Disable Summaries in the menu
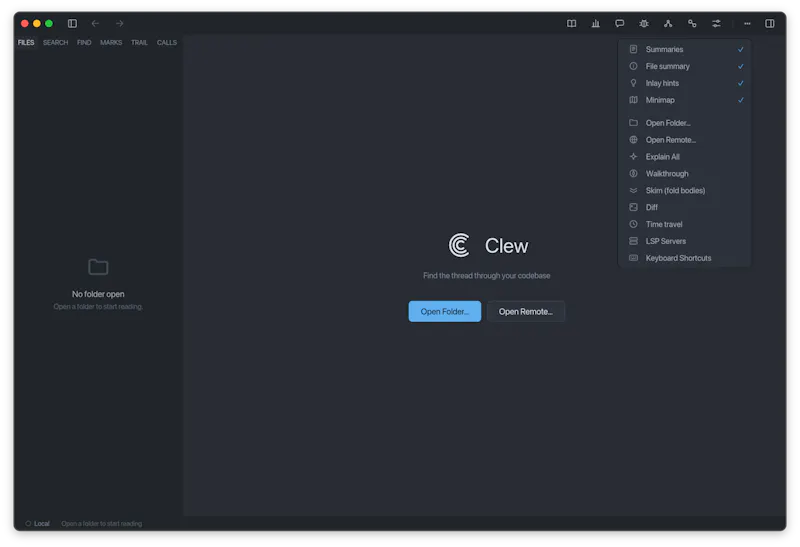Image resolution: width=800 pixels, height=547 pixels. (x=685, y=49)
